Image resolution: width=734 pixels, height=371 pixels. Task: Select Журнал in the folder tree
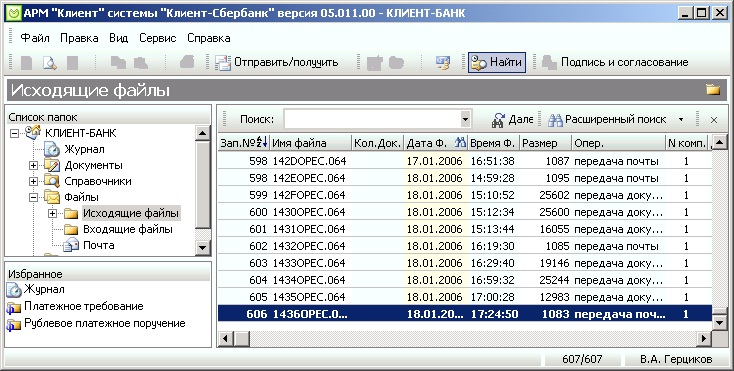click(84, 149)
